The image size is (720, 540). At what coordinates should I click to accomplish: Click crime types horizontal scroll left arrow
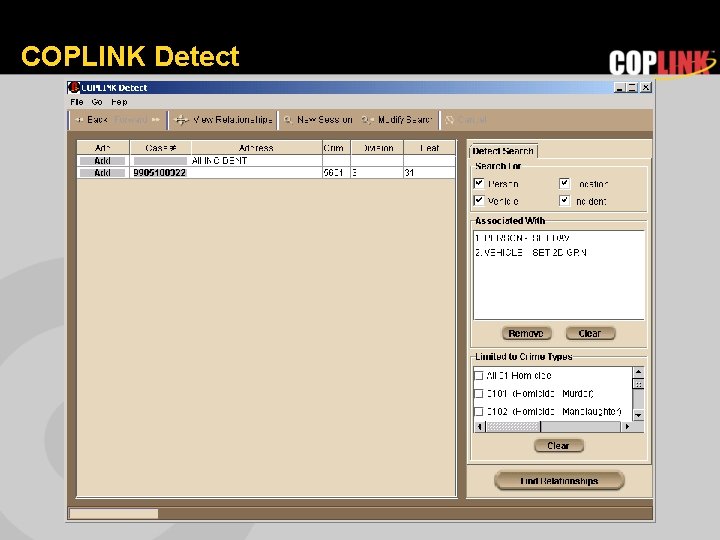pyautogui.click(x=480, y=427)
